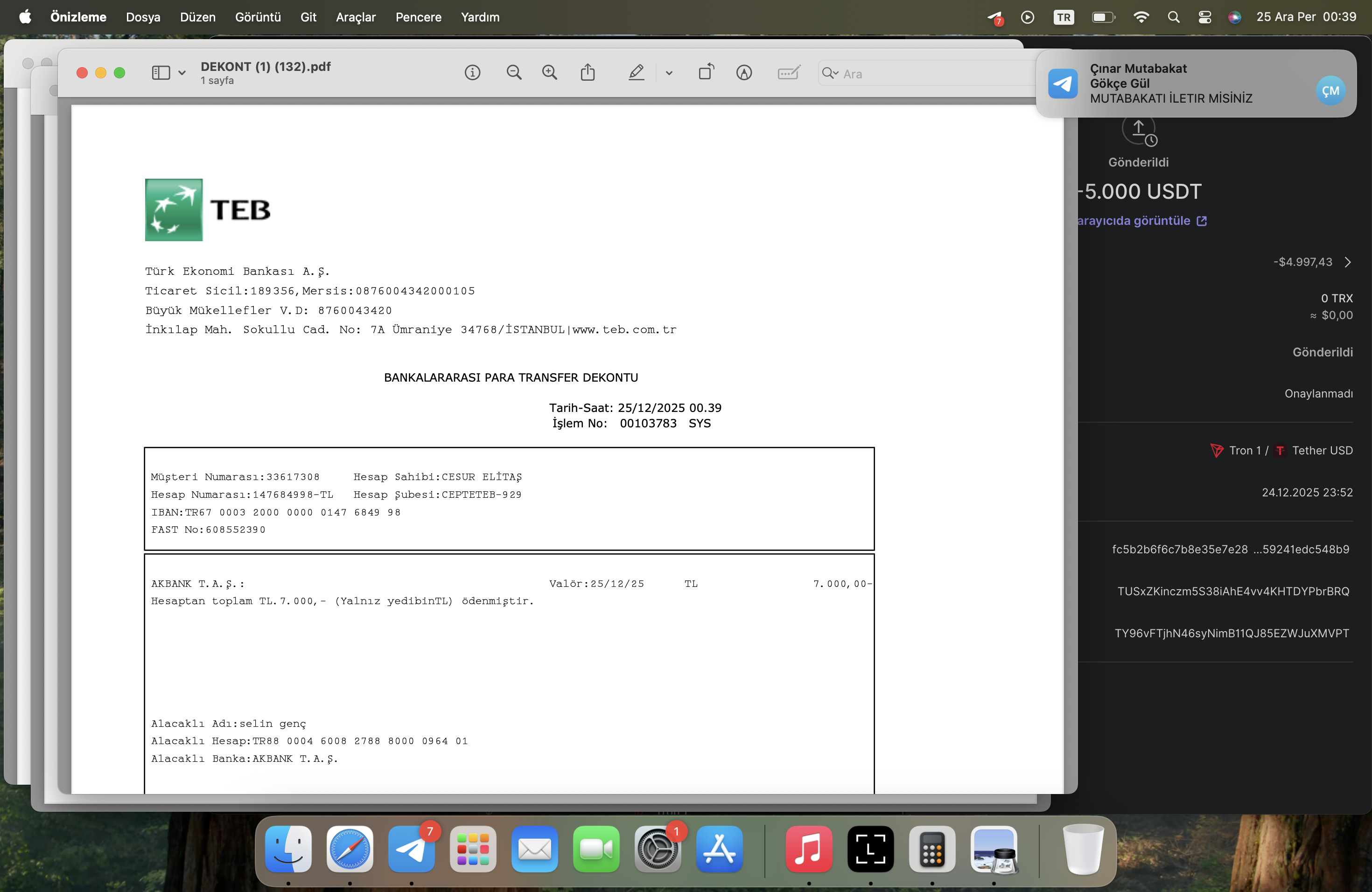This screenshot has height=892, width=1372.
Task: Expand the -$4.997,43 details chevron
Action: click(x=1348, y=262)
